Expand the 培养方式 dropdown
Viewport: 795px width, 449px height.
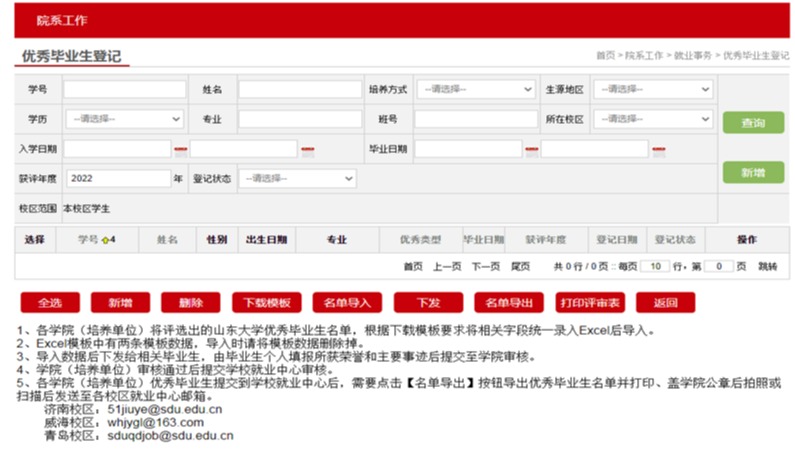click(475, 89)
